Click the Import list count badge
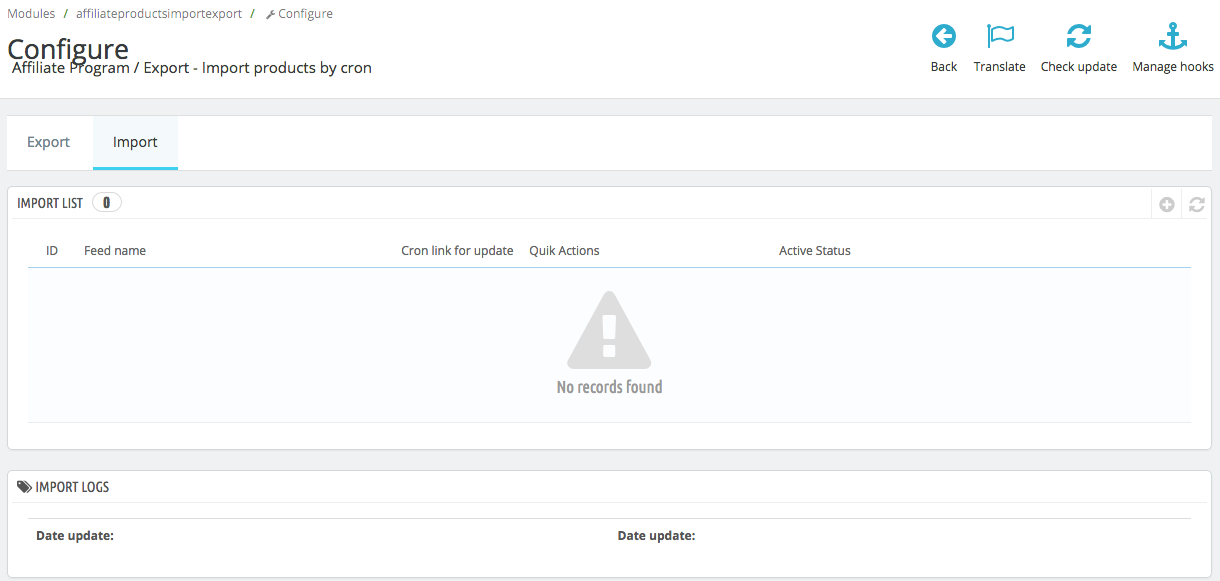This screenshot has height=581, width=1220. (107, 203)
